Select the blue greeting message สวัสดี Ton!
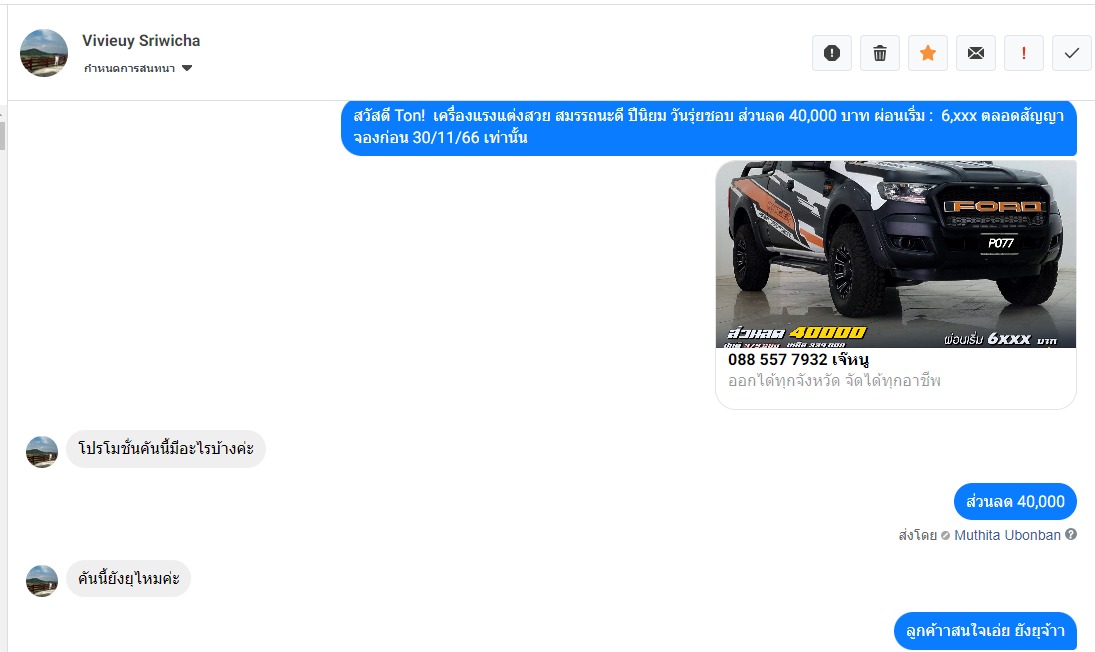The image size is (1095, 652). [x=709, y=127]
